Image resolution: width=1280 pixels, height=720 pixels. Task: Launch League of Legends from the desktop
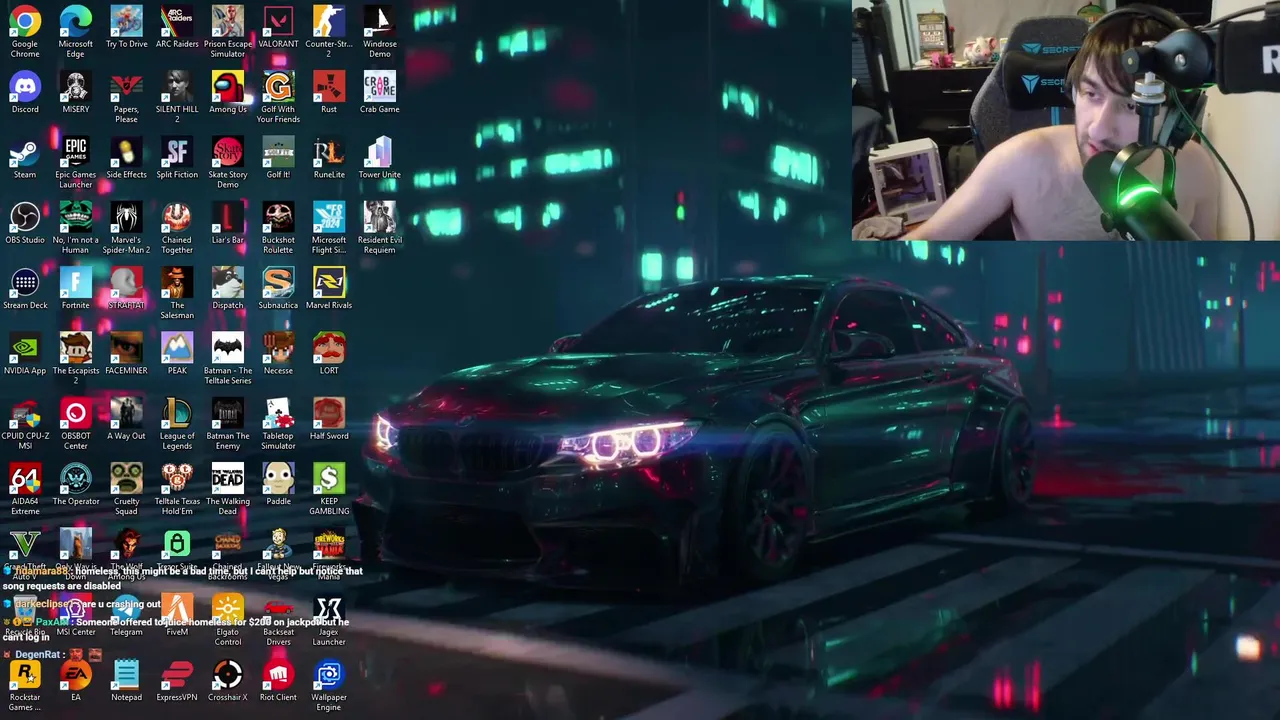pos(177,413)
